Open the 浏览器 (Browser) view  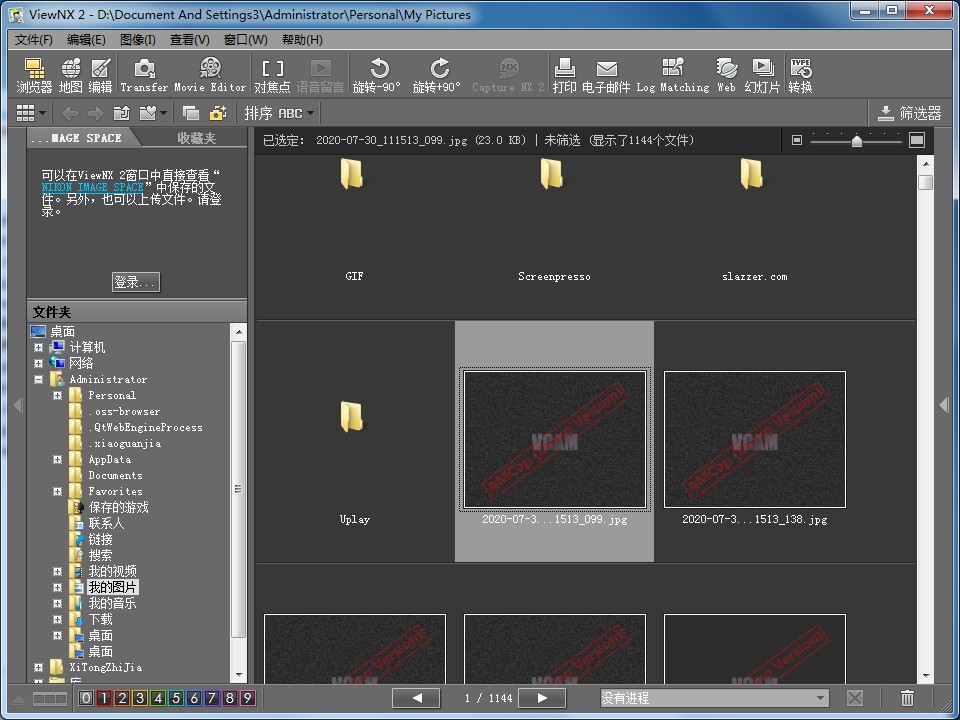tap(34, 75)
